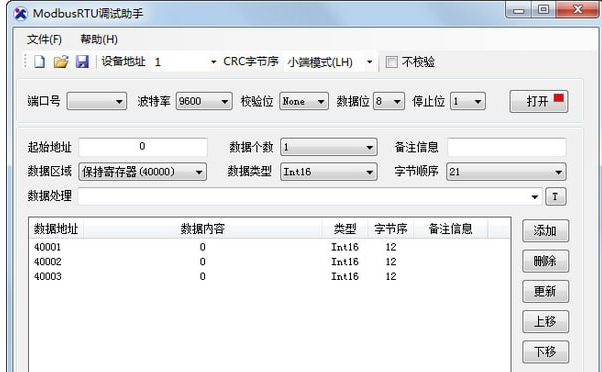Viewport: 602px width, 372px height.
Task: Click the 删除 button
Action: coord(545,261)
